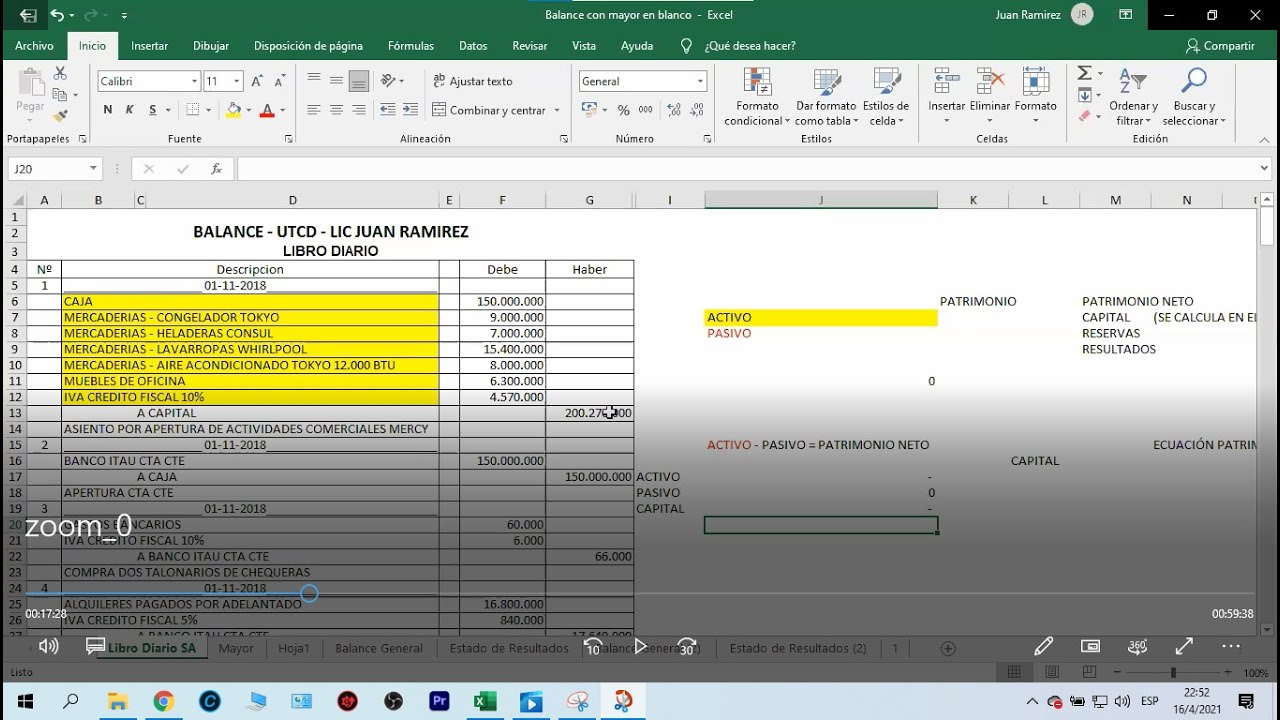Open the font size 11 dropdown
The width and height of the screenshot is (1280, 720).
237,81
